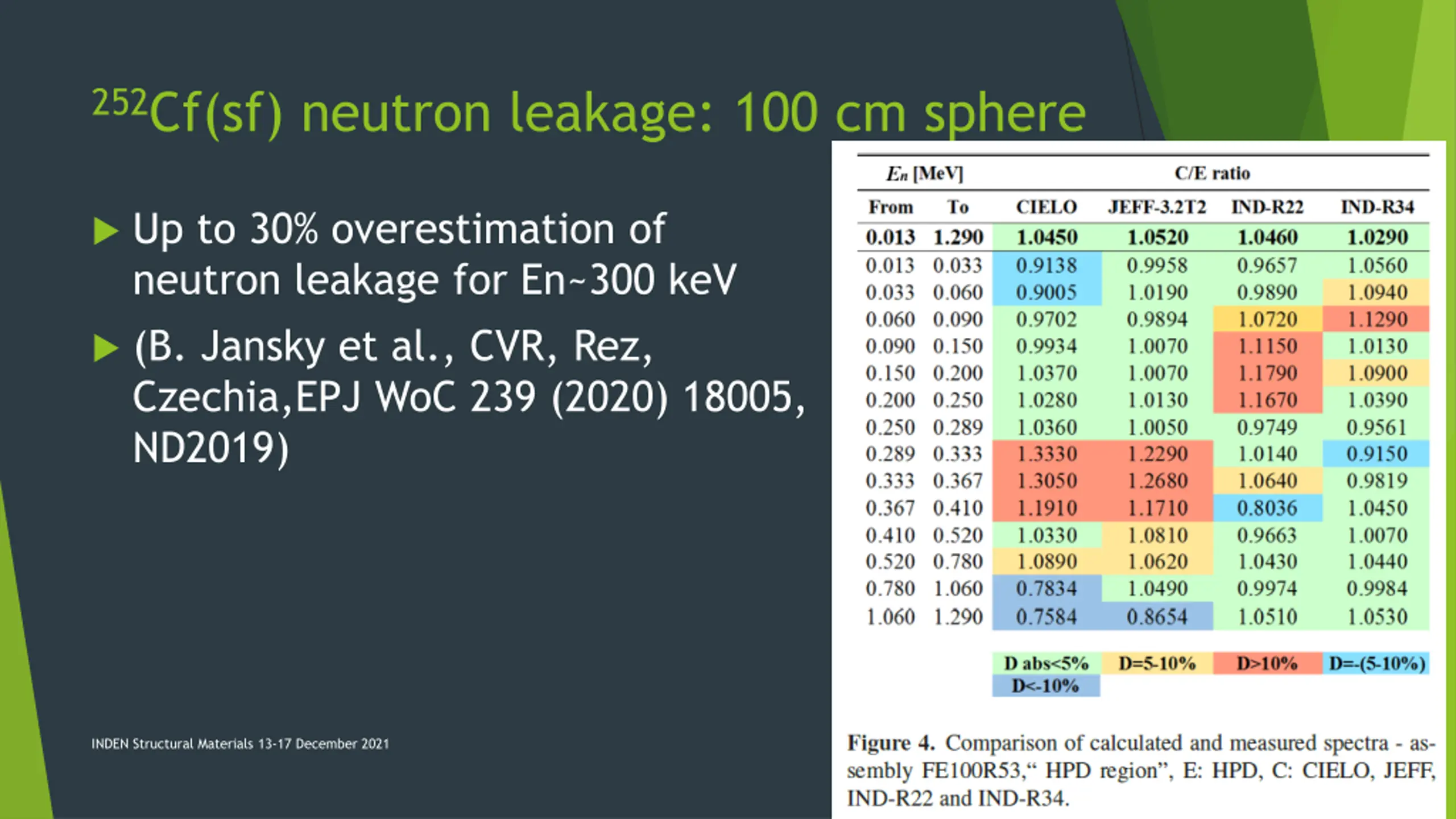
Task: Click the 'En [MeV]' table header
Action: (925, 173)
